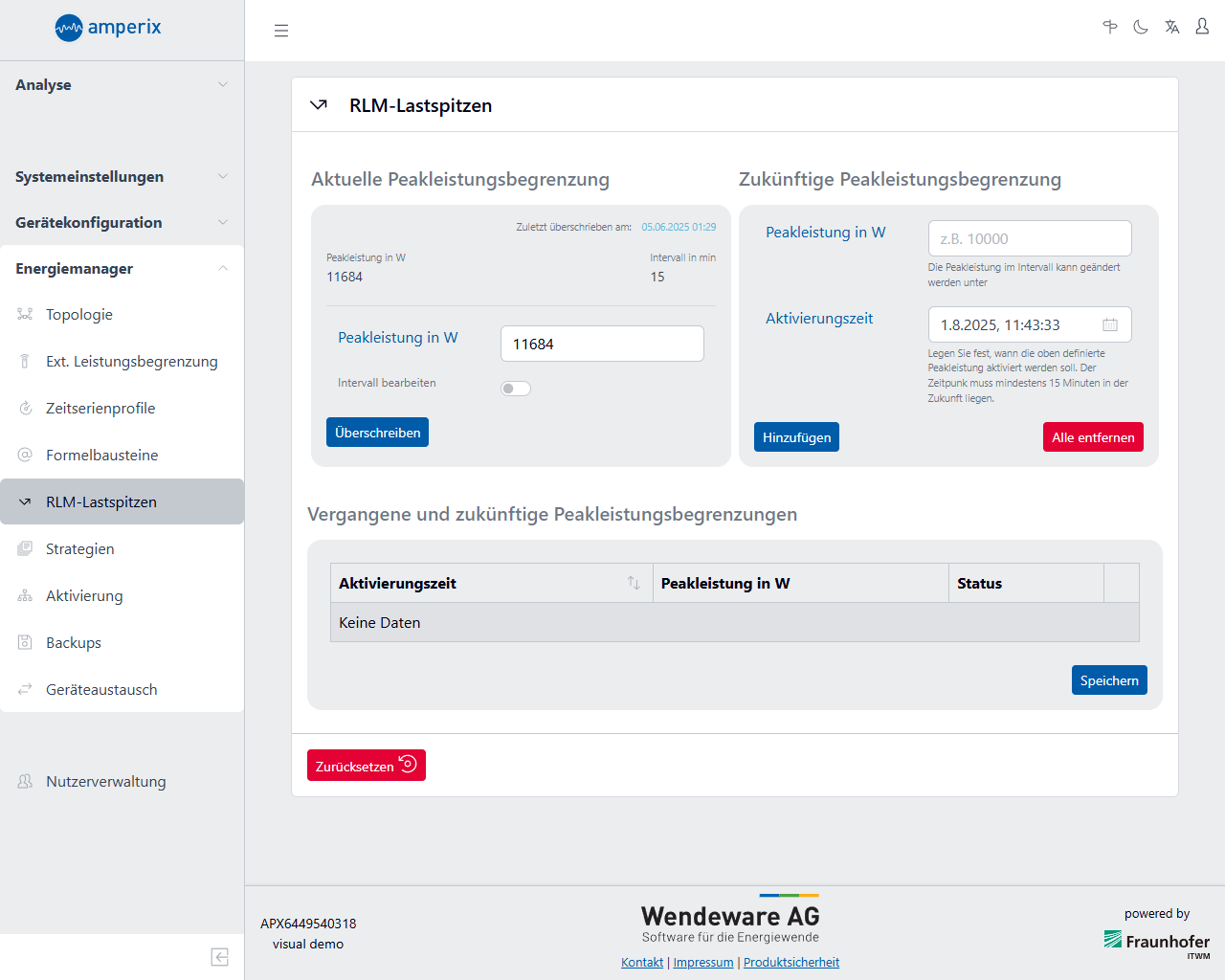The width and height of the screenshot is (1225, 980).
Task: Open the user profile icon
Action: pyautogui.click(x=1202, y=27)
